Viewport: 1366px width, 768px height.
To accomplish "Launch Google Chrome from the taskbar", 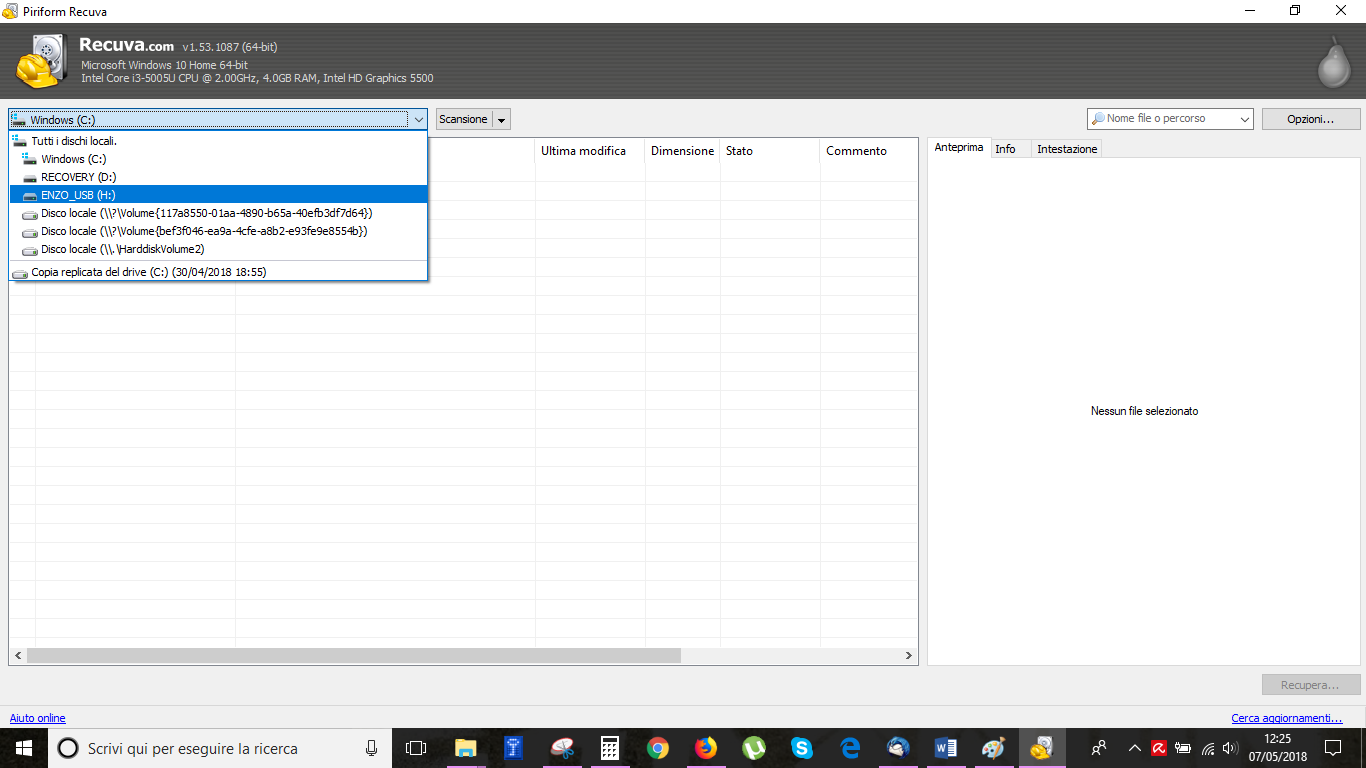I will (x=658, y=748).
